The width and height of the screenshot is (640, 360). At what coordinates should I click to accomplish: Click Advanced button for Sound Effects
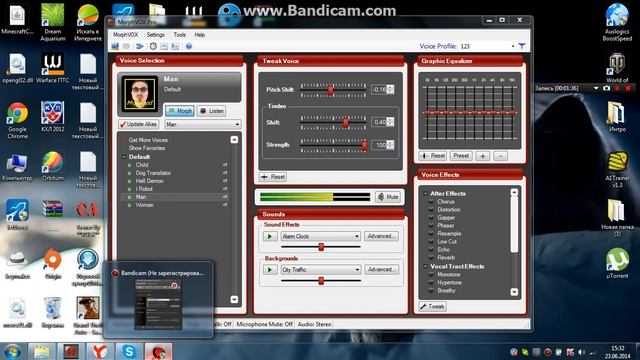[380, 236]
